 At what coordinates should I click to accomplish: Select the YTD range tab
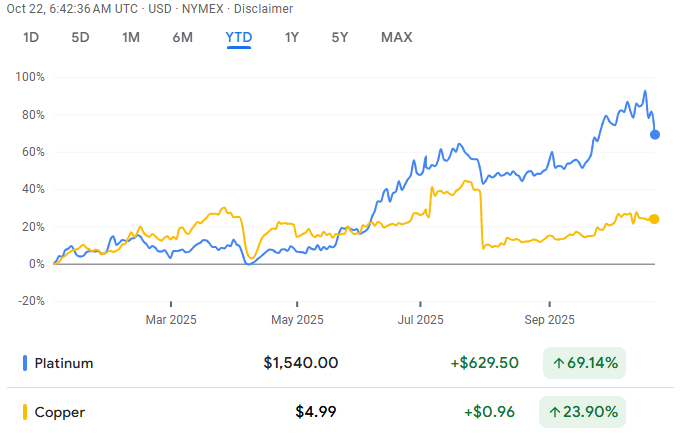point(238,38)
